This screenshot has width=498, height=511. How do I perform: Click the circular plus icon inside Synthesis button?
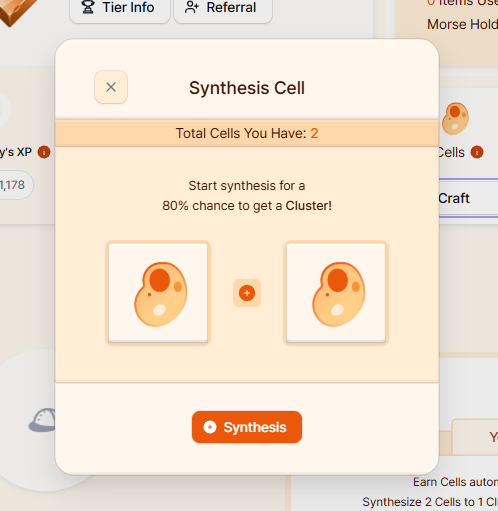click(x=210, y=427)
